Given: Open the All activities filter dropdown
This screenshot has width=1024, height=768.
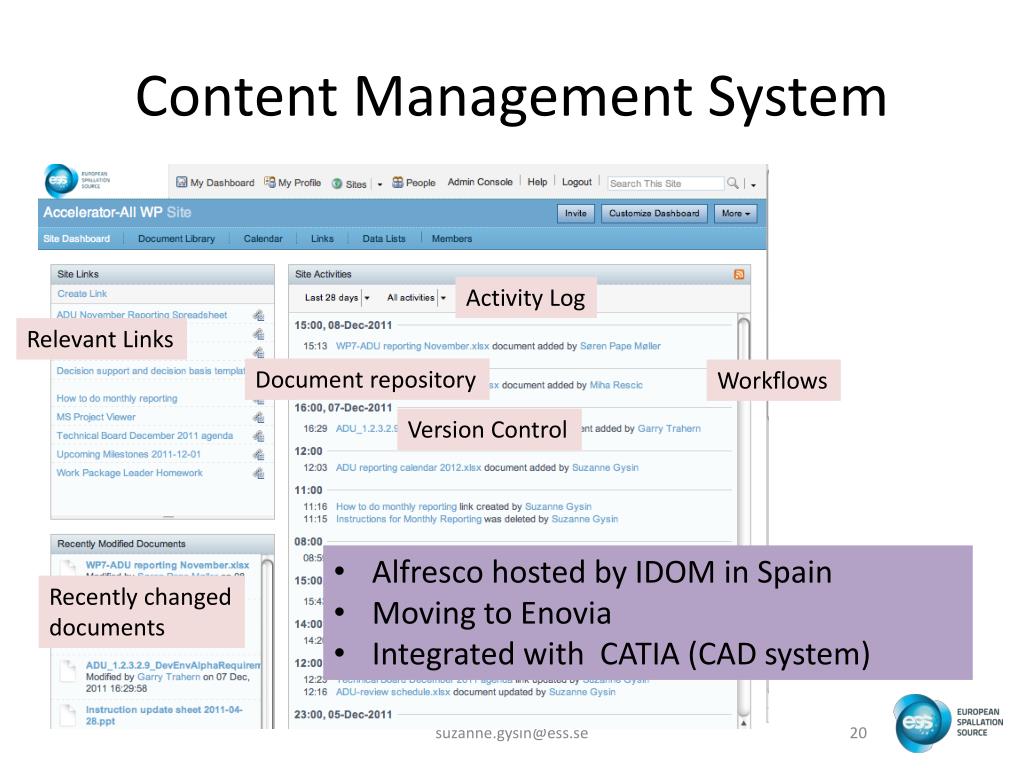Looking at the screenshot, I should point(416,298).
